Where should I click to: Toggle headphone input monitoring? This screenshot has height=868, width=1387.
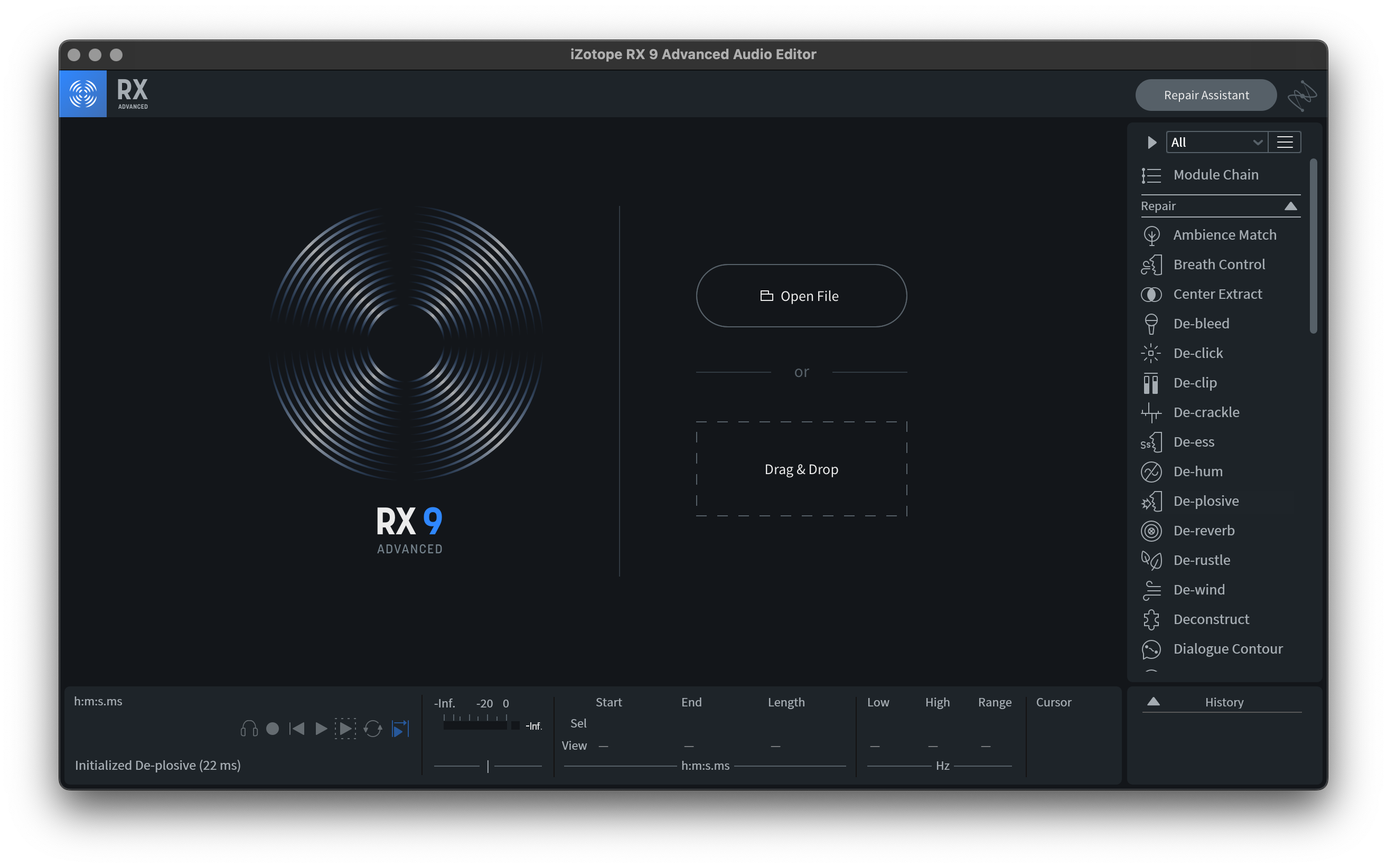pos(249,729)
